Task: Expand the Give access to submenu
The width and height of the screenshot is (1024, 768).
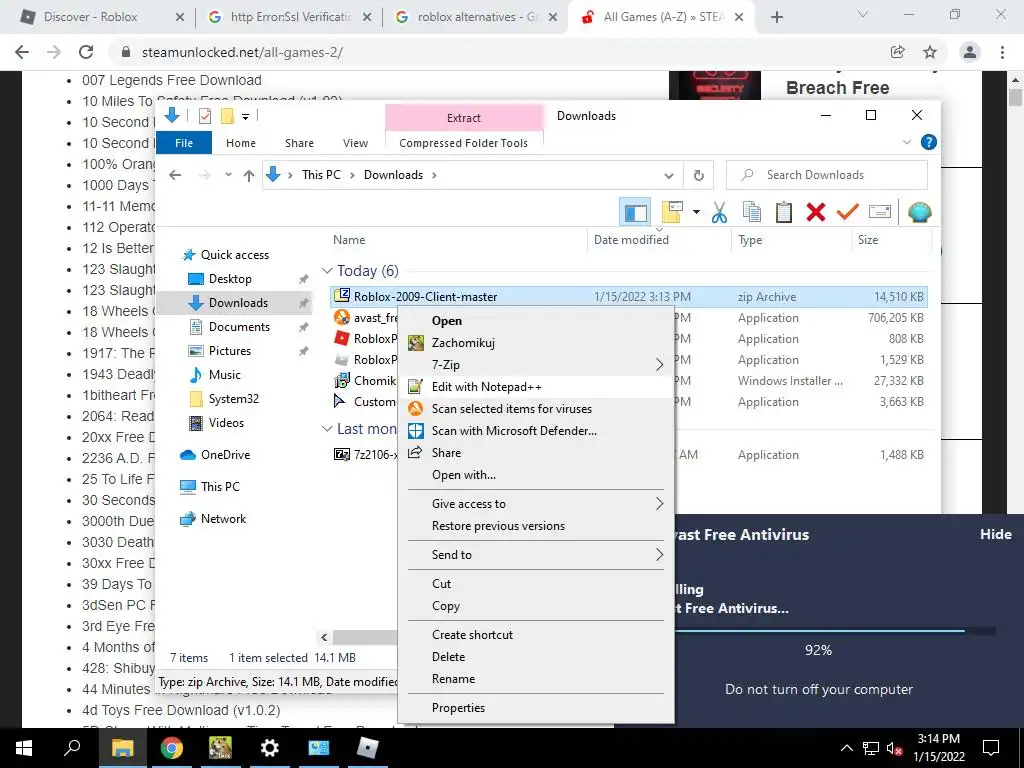Action: [536, 504]
